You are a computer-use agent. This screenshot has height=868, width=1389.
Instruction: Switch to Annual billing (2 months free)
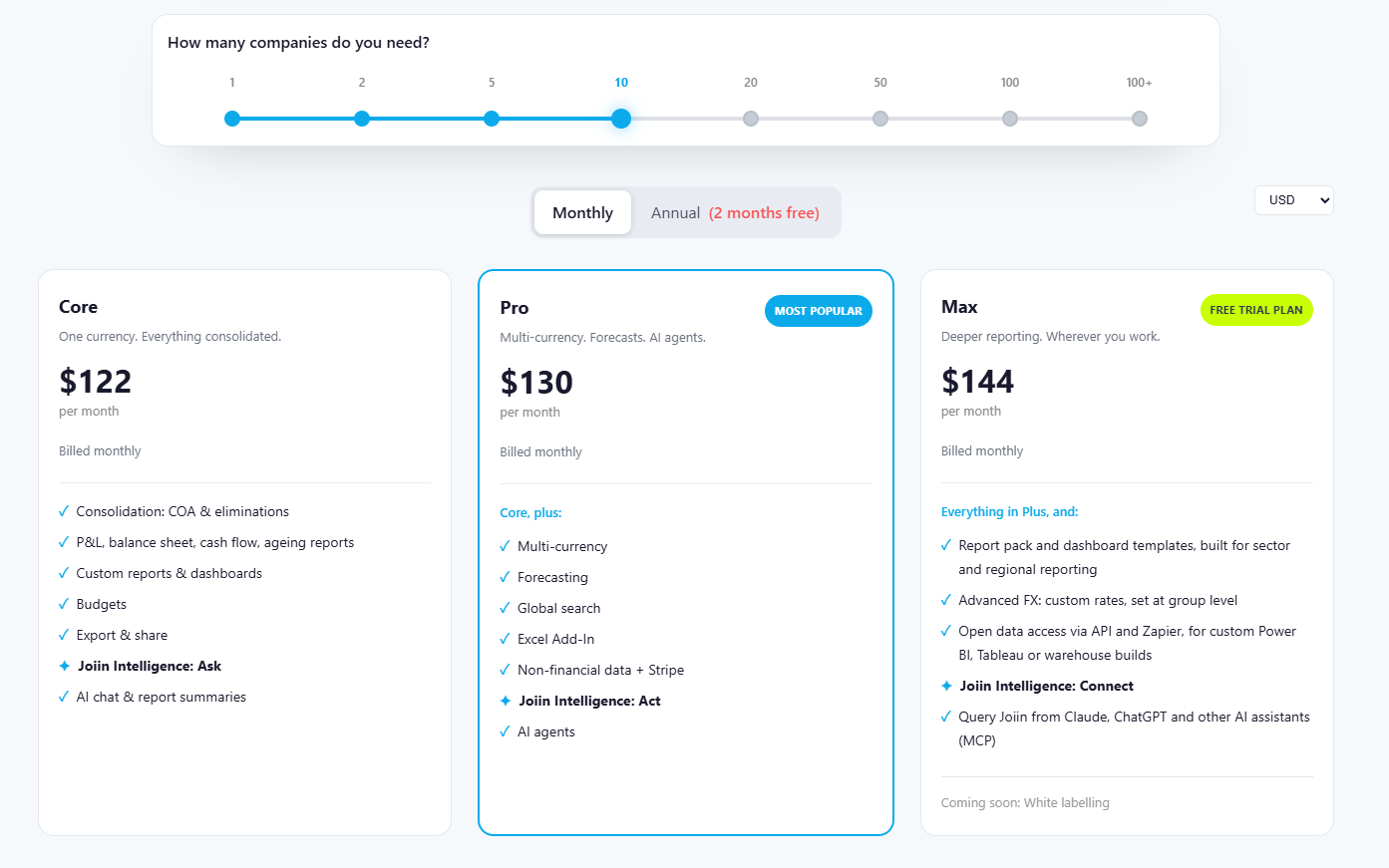pos(735,212)
